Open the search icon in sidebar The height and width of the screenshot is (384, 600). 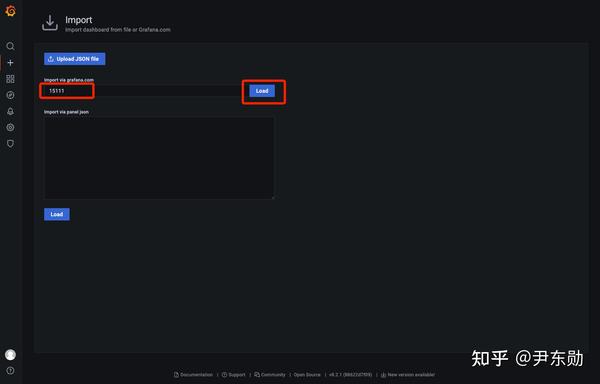click(10, 46)
